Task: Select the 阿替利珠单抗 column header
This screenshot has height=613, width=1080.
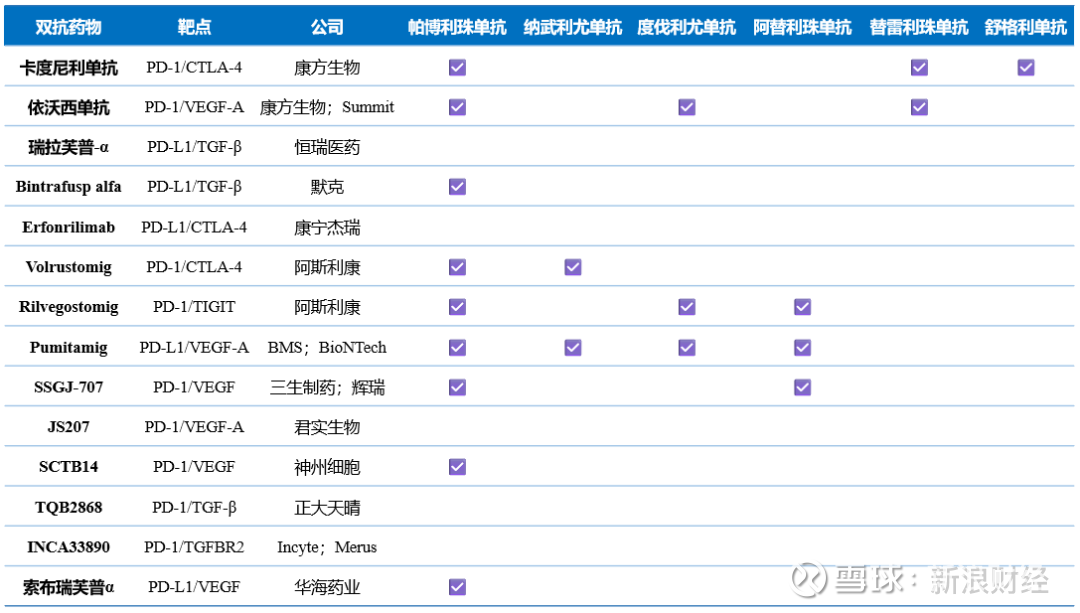Action: [x=802, y=27]
